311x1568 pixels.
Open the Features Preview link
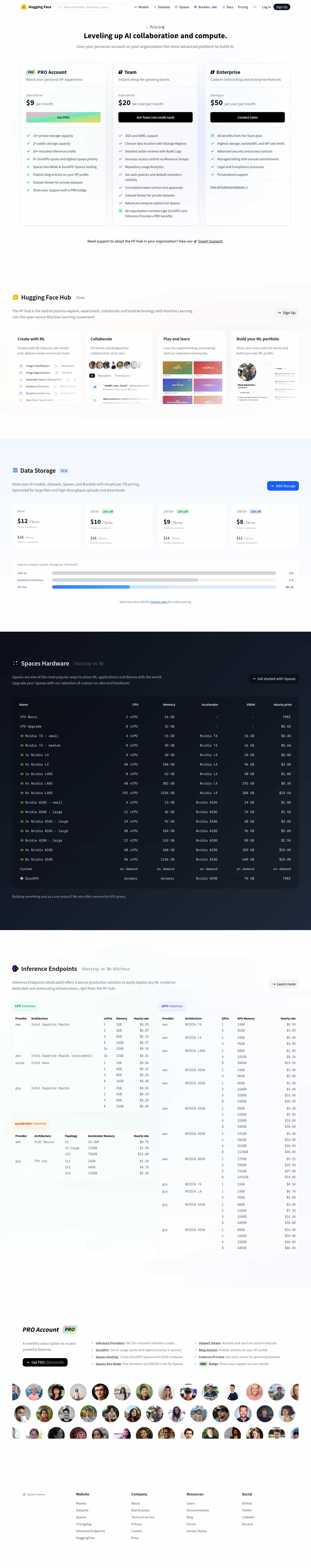[212, 1357]
